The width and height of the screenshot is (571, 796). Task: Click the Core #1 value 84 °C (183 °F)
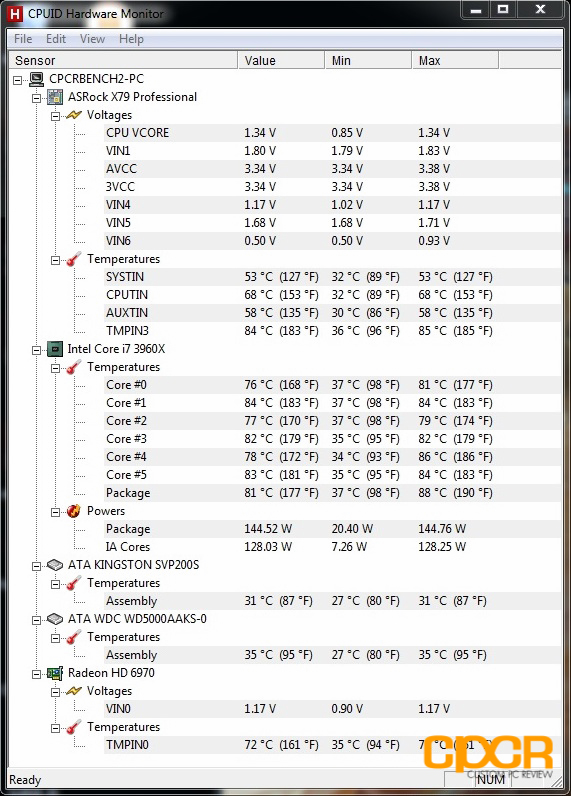tap(281, 403)
